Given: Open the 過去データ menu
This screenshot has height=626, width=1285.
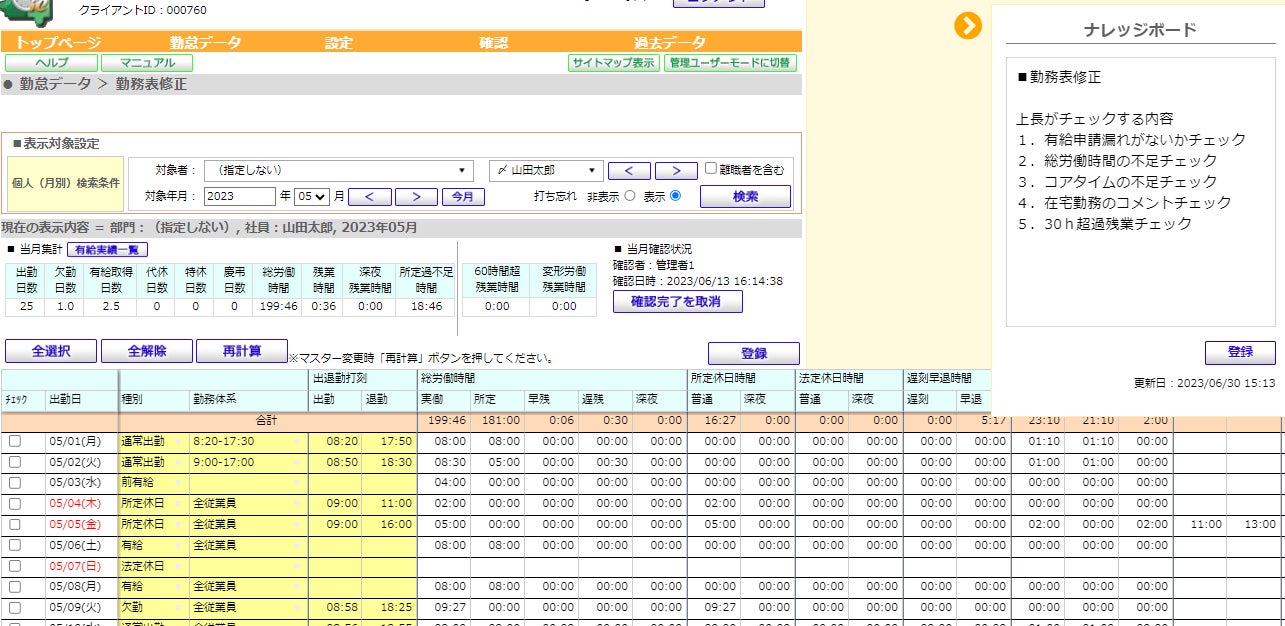Looking at the screenshot, I should [669, 43].
